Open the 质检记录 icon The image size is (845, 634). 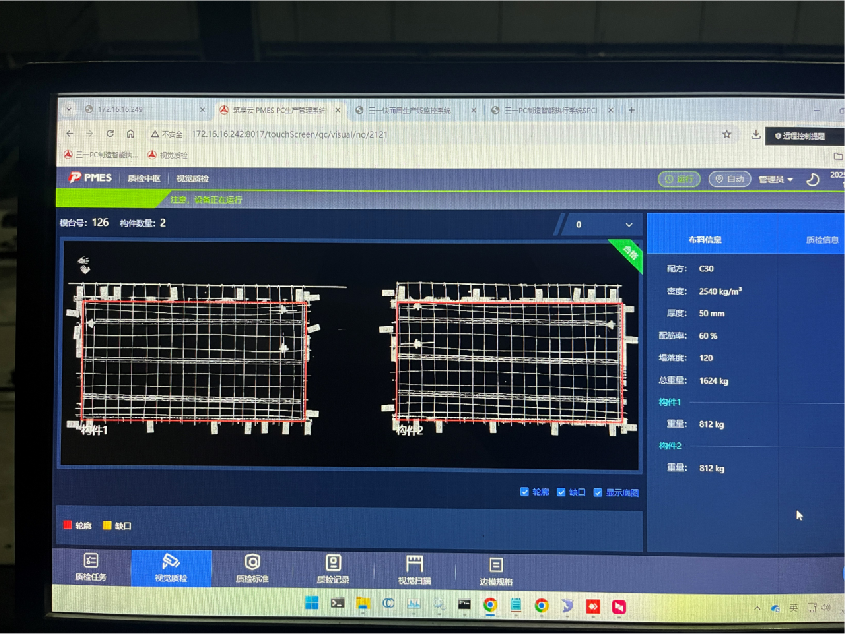334,563
